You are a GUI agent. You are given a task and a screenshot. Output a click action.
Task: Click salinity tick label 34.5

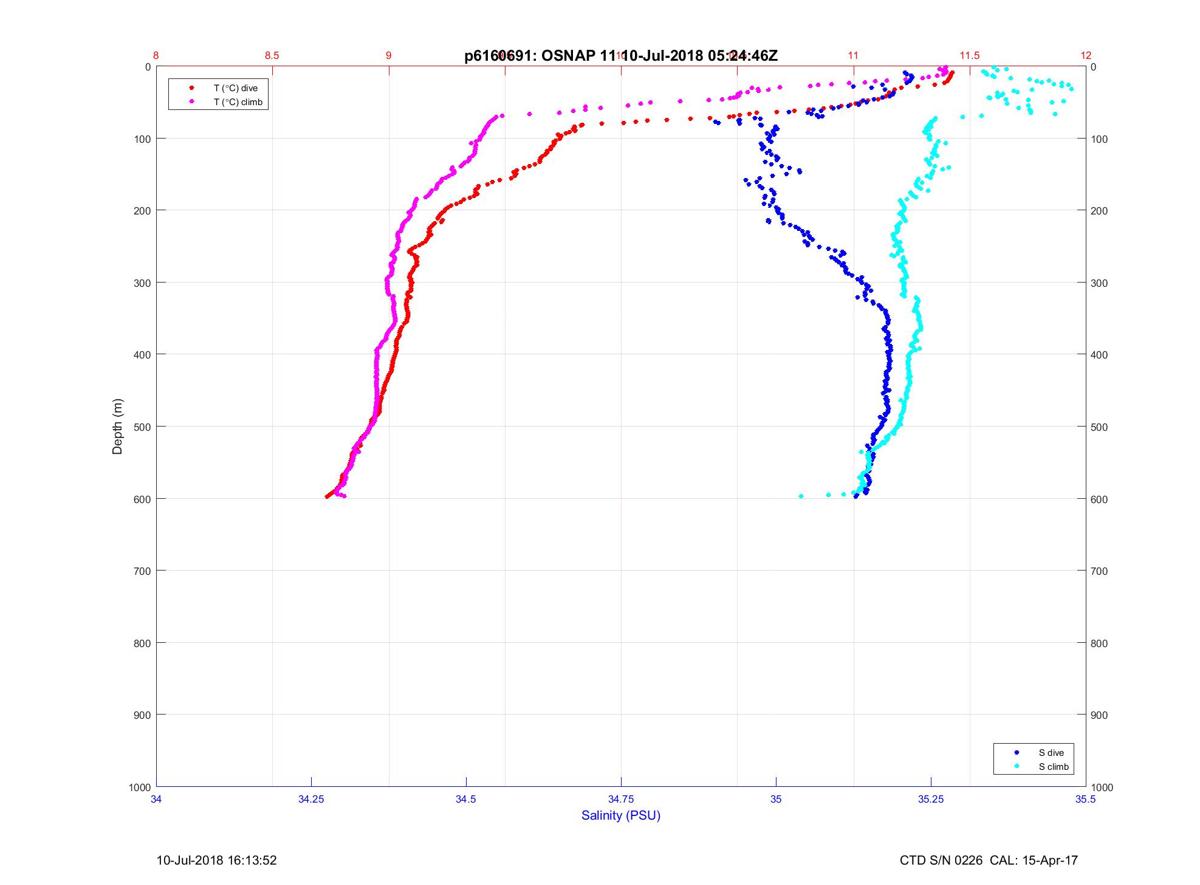466,799
